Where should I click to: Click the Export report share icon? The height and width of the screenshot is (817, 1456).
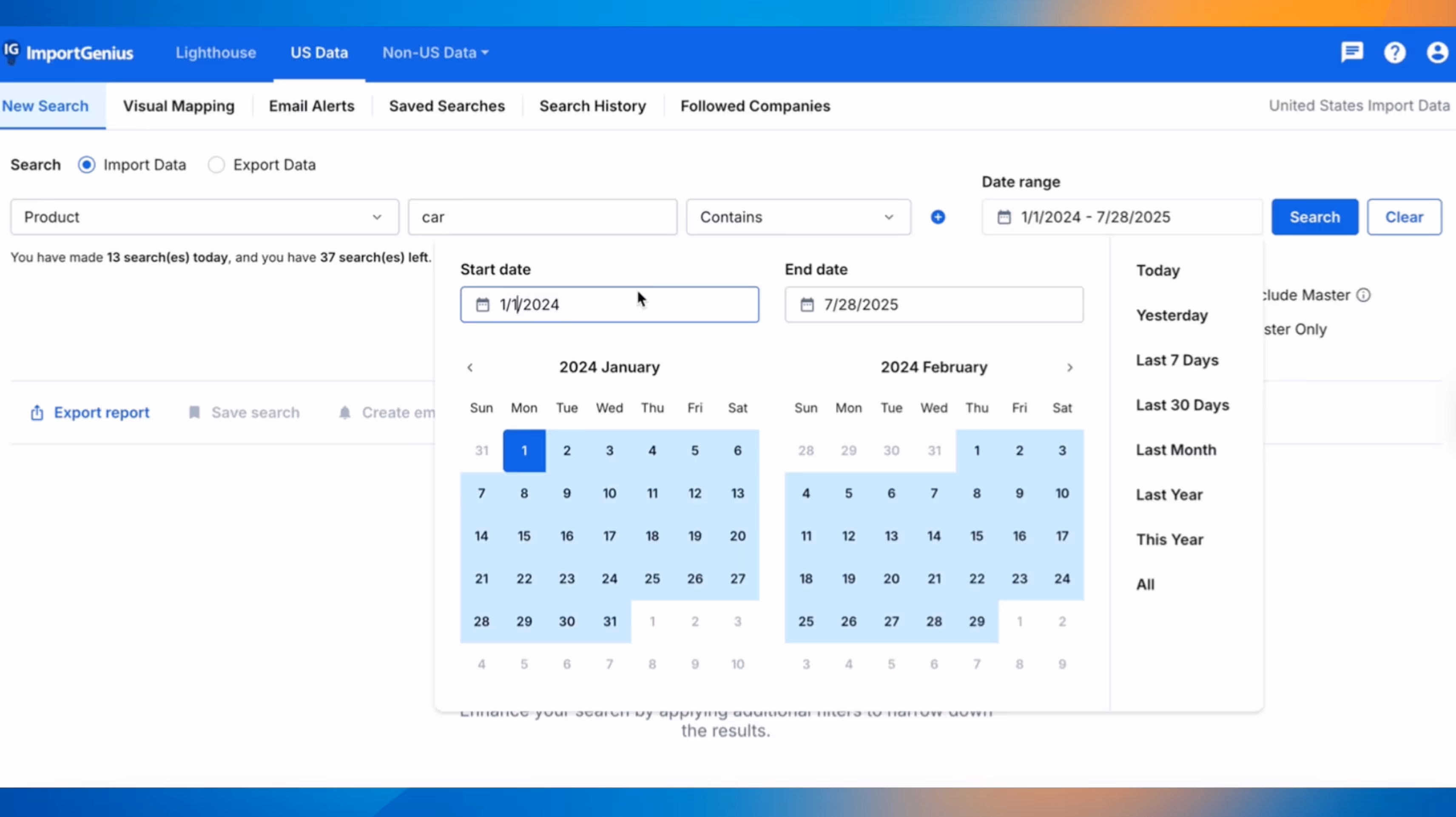point(37,412)
